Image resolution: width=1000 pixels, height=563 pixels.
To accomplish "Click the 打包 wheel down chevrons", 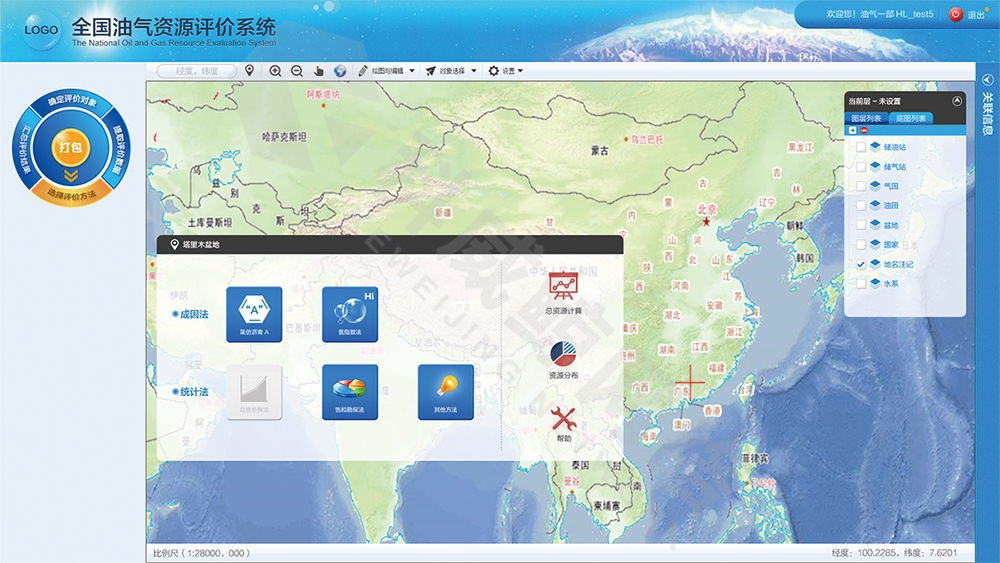I will [71, 175].
